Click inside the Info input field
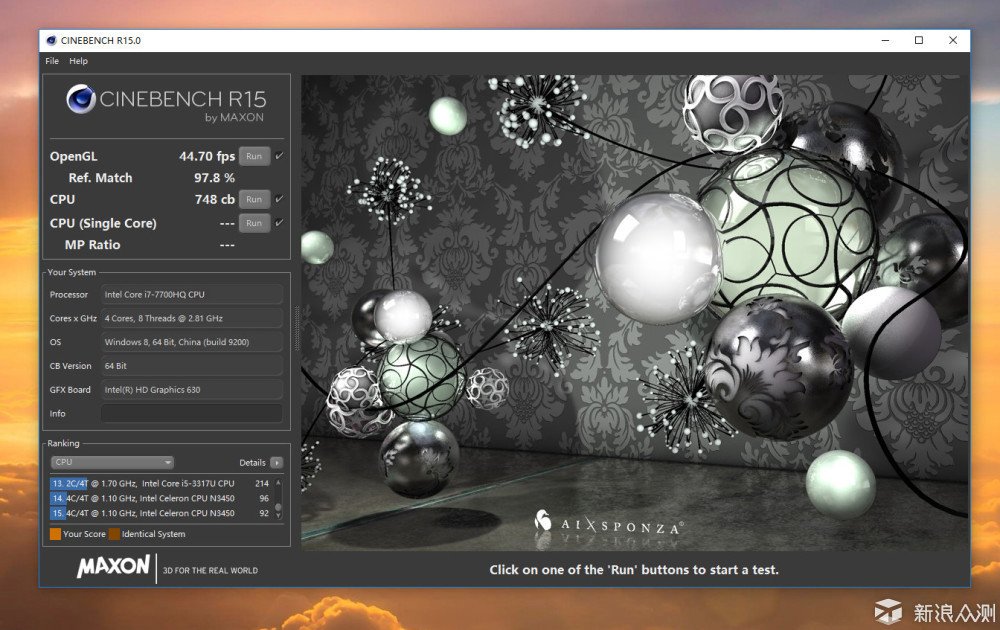Image resolution: width=1000 pixels, height=630 pixels. click(191, 413)
